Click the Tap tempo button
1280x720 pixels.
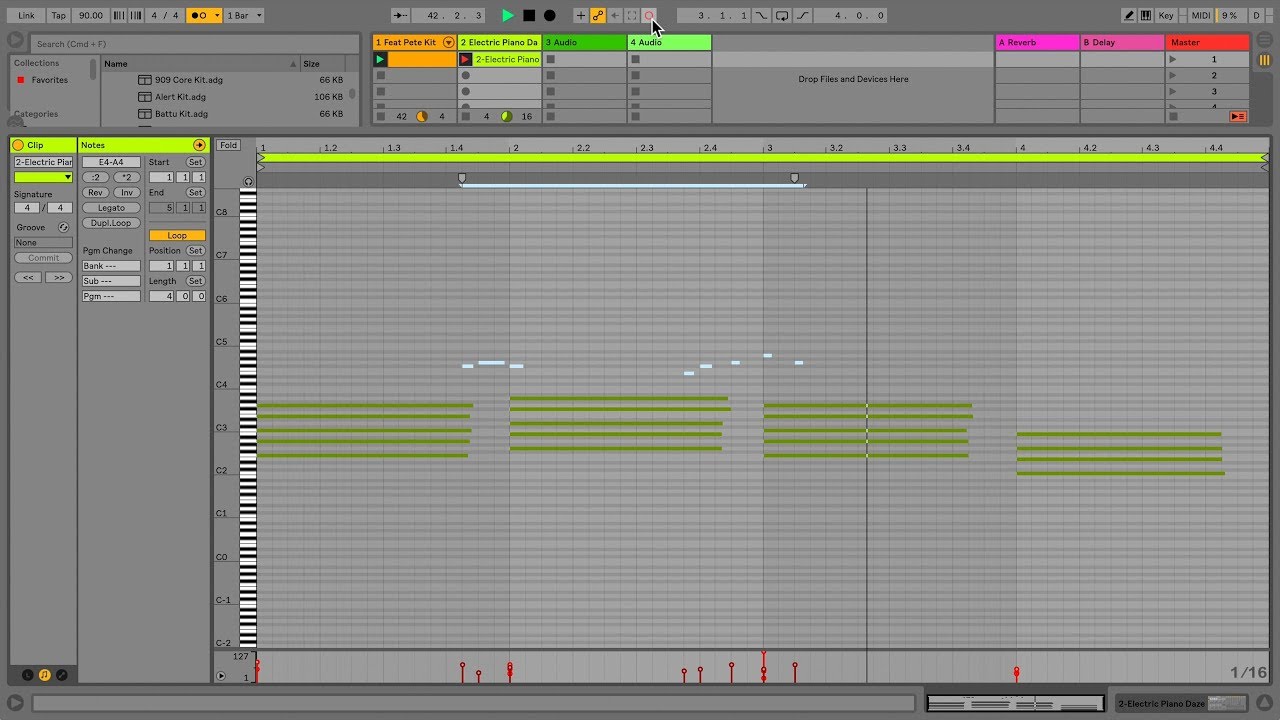click(x=59, y=16)
